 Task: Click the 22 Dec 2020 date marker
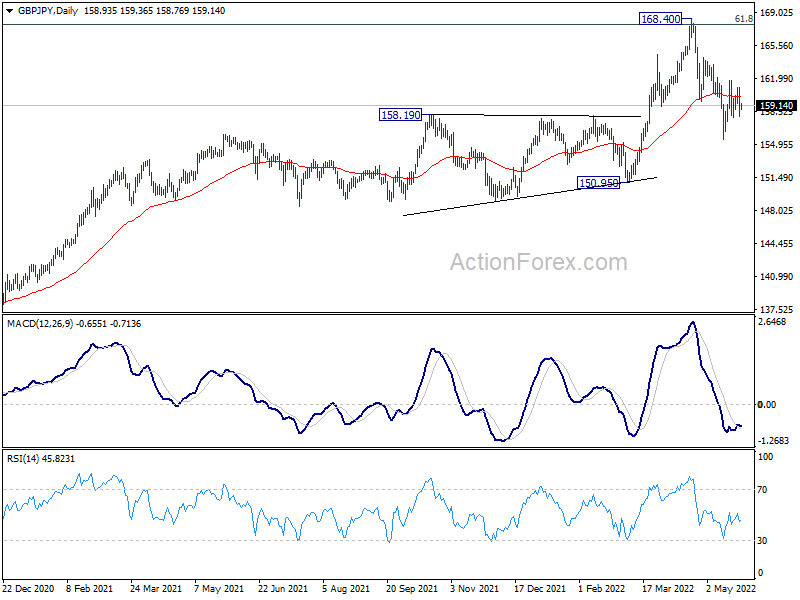click(x=28, y=588)
